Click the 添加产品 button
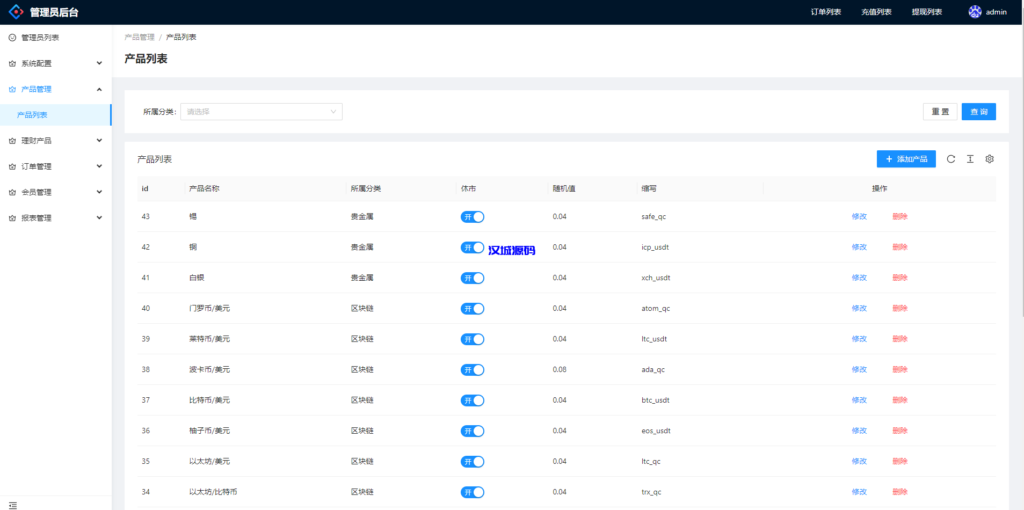Screen dimensions: 1024x510 (906, 159)
